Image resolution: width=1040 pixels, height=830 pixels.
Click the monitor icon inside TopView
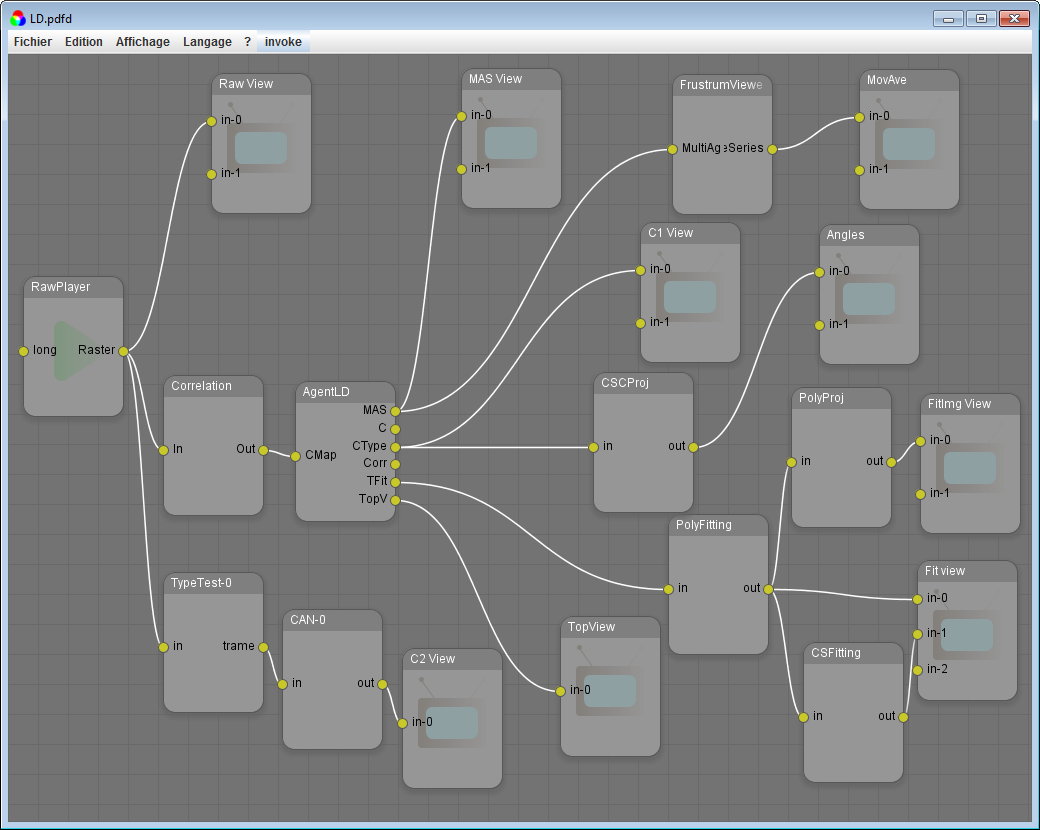tap(609, 689)
